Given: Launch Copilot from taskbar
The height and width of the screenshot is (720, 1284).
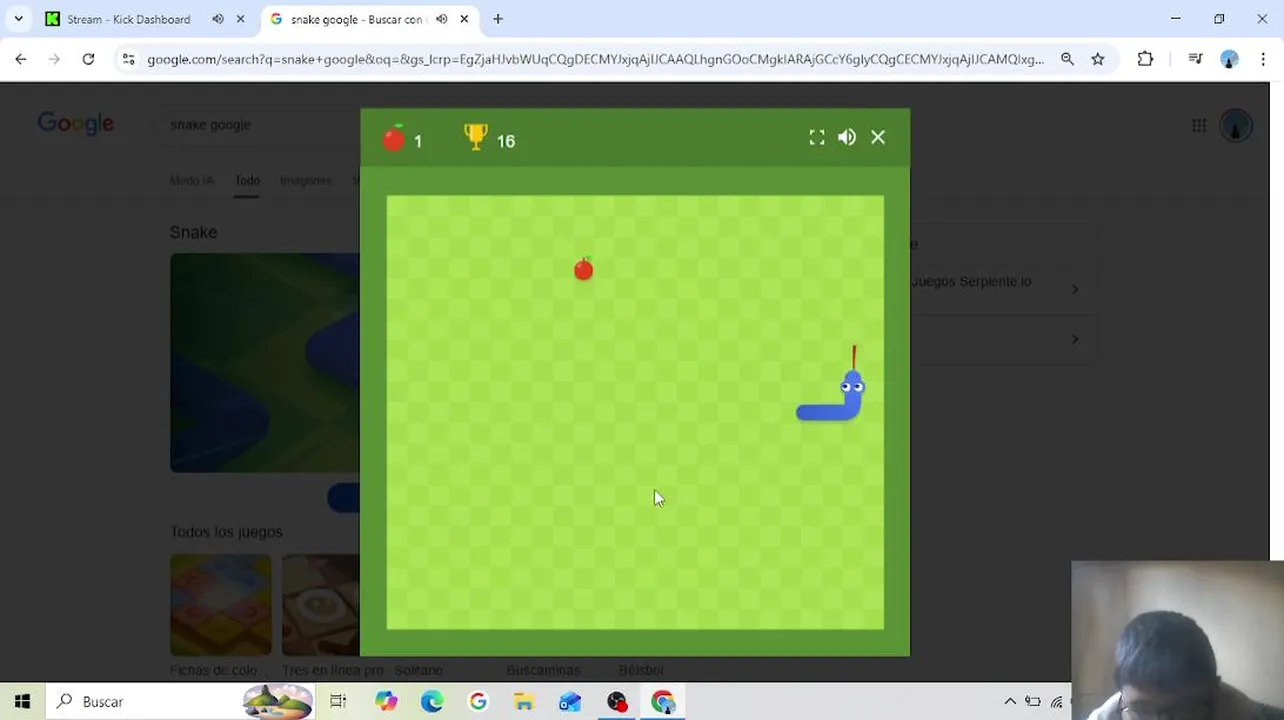Looking at the screenshot, I should pos(386,702).
